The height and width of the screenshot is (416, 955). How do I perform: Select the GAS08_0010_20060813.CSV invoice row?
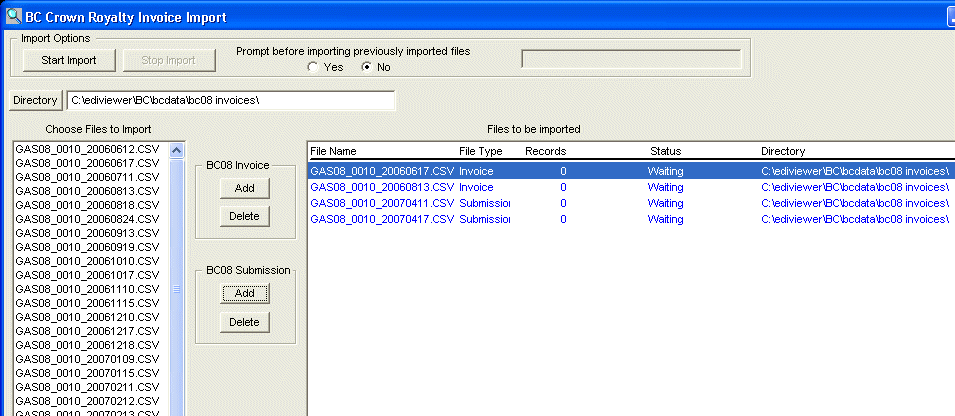(632, 188)
